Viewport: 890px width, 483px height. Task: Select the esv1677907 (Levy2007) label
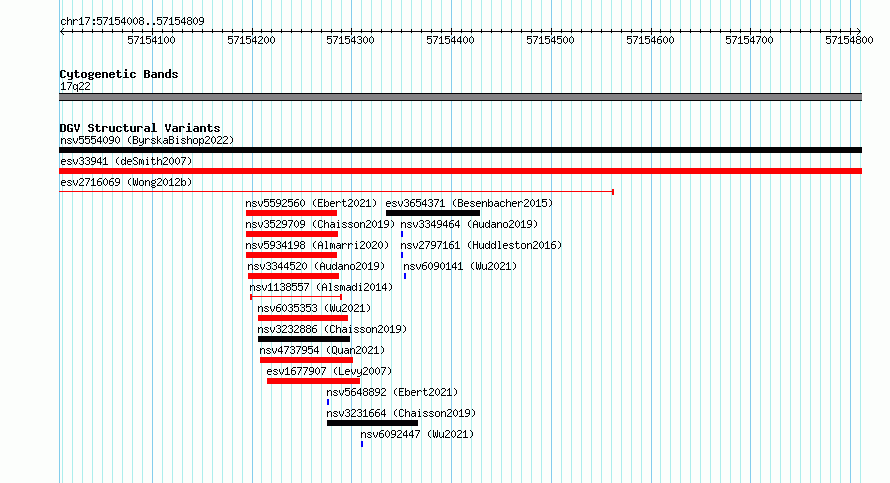[x=329, y=371]
